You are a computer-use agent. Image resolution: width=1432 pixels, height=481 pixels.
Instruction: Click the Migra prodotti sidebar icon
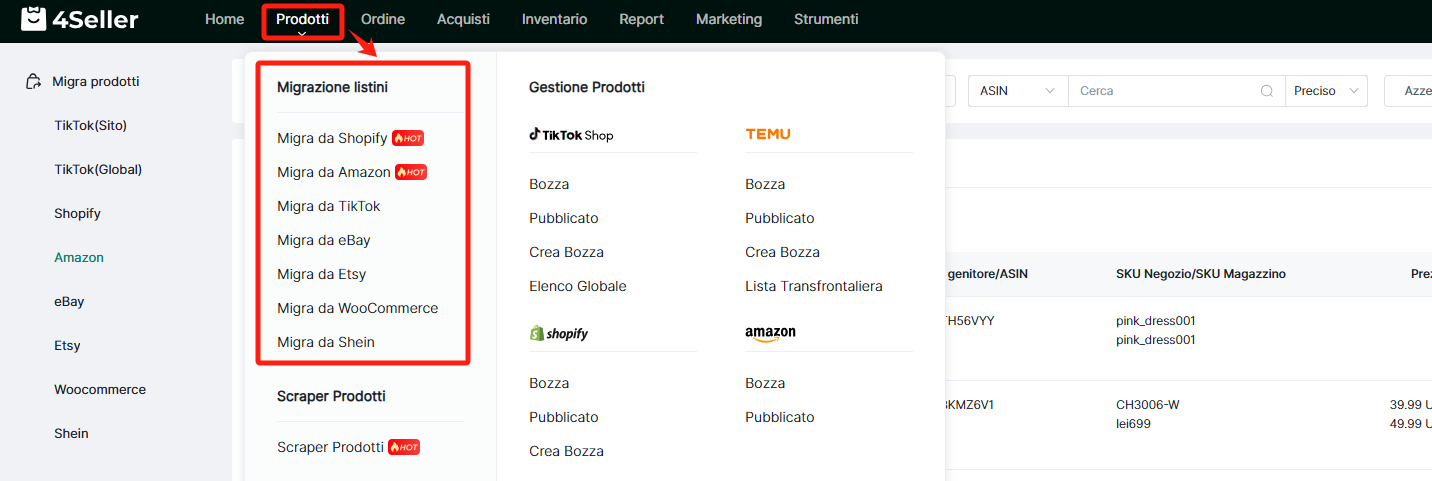[33, 82]
